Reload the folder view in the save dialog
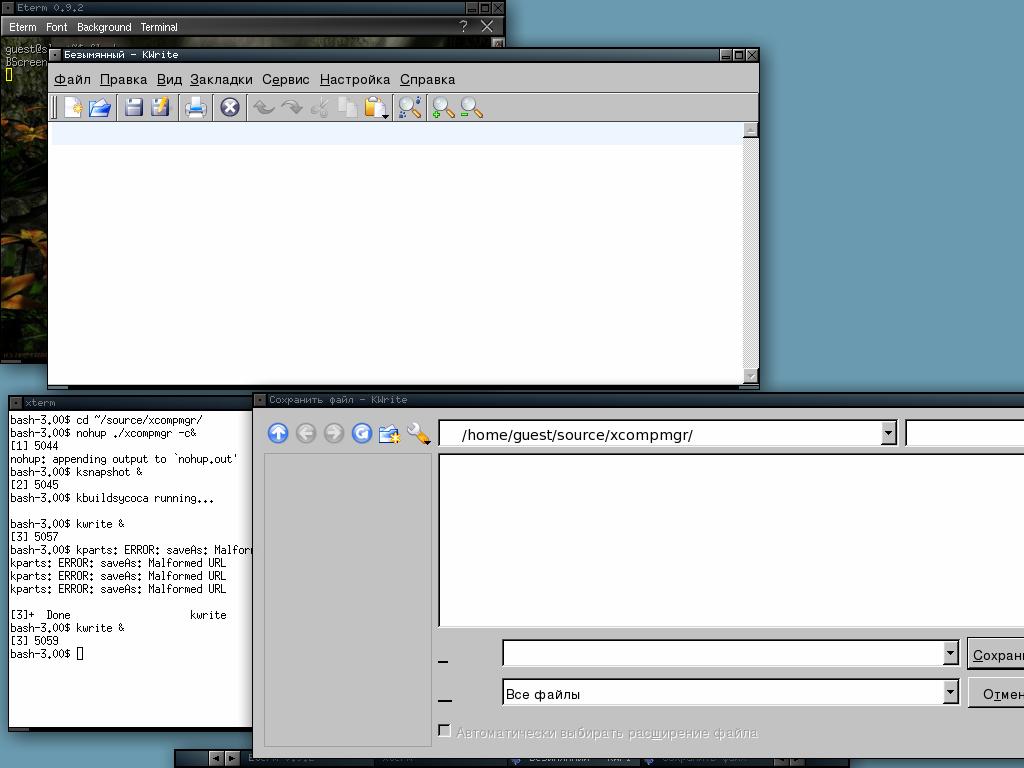Image resolution: width=1024 pixels, height=768 pixels. (x=362, y=433)
